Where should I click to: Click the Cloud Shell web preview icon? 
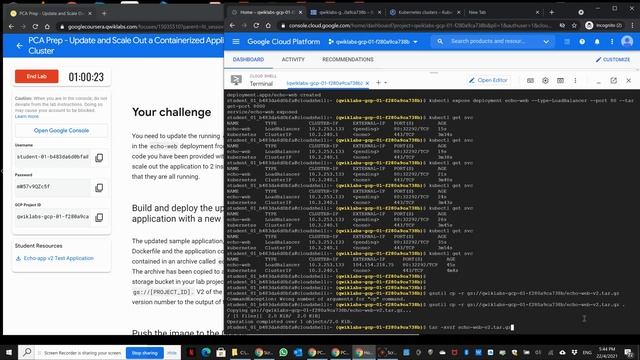tap(560, 81)
